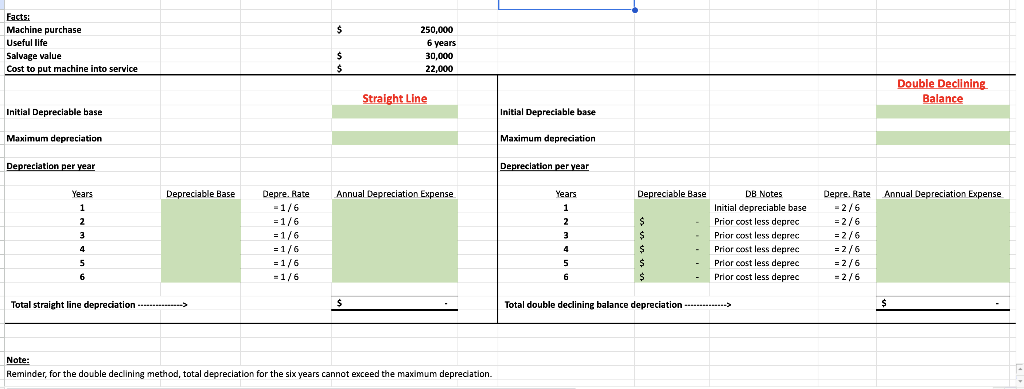Select the '= 2 / 6' rate for Double Declining year 1
The image size is (1024, 389).
point(847,208)
